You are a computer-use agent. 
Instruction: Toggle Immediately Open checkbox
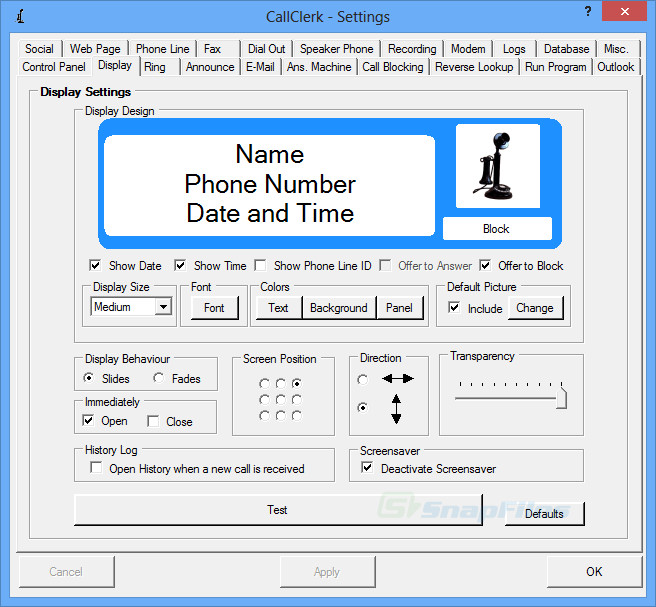tap(88, 420)
